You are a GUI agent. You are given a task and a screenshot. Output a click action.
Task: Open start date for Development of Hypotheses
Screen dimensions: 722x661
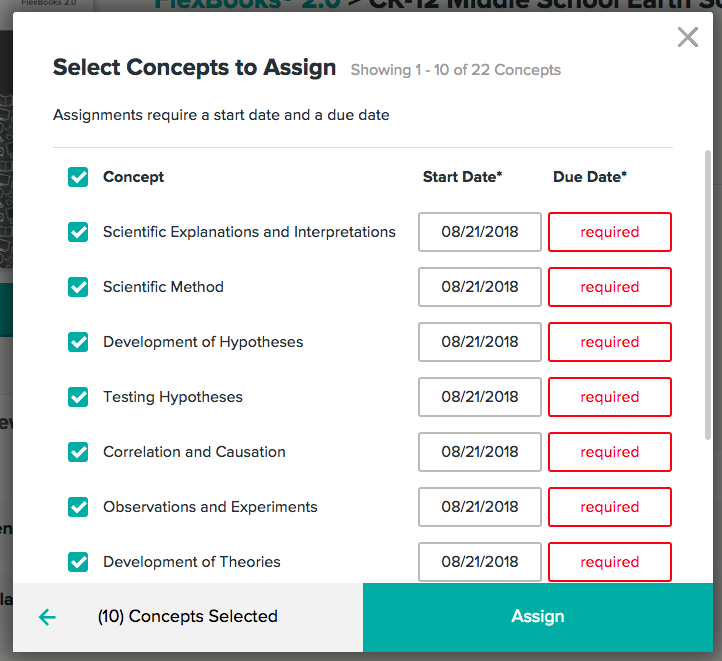click(480, 342)
